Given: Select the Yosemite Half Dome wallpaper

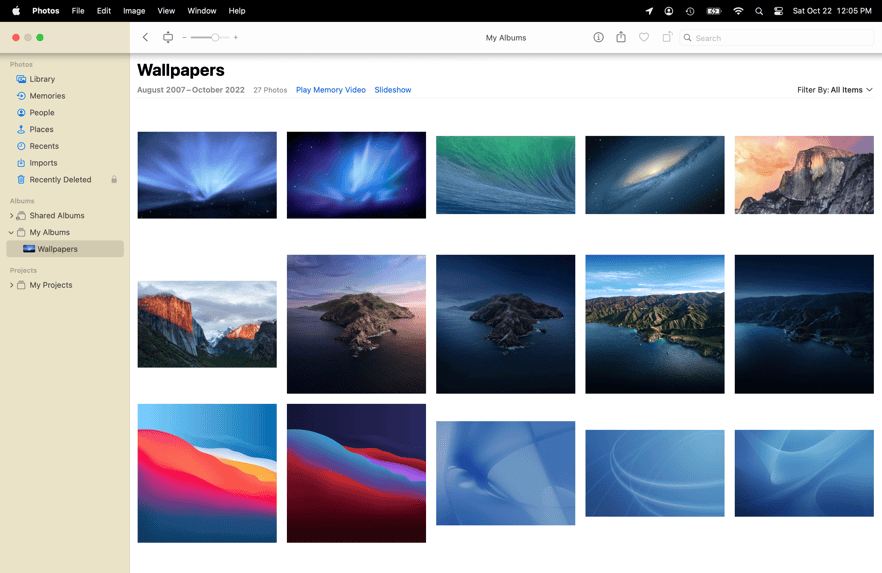Looking at the screenshot, I should (x=804, y=175).
